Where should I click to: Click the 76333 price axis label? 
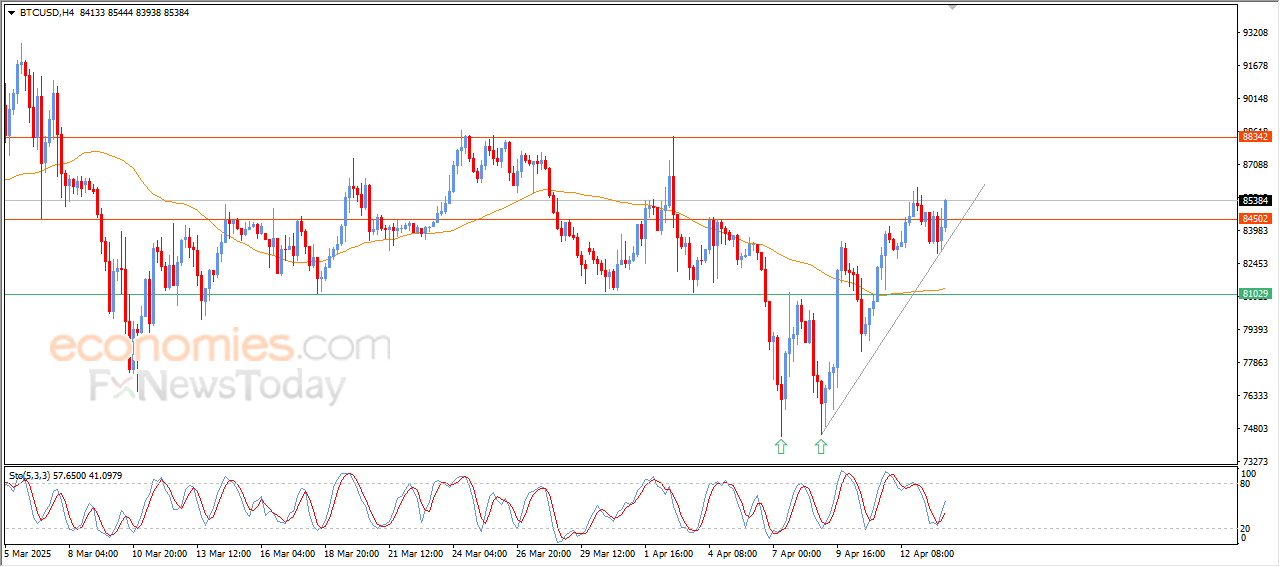(1255, 396)
